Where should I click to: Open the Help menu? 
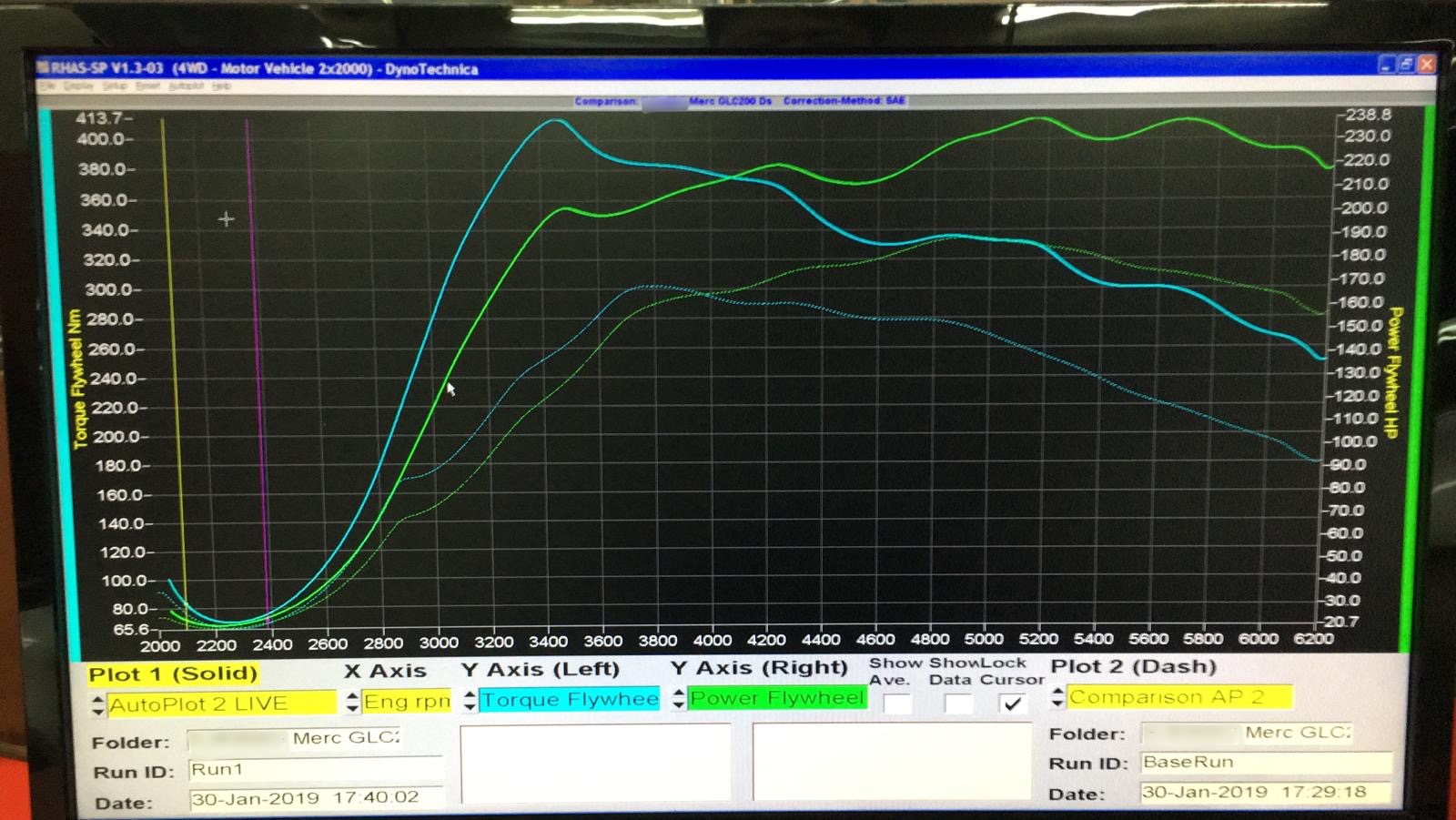221,86
